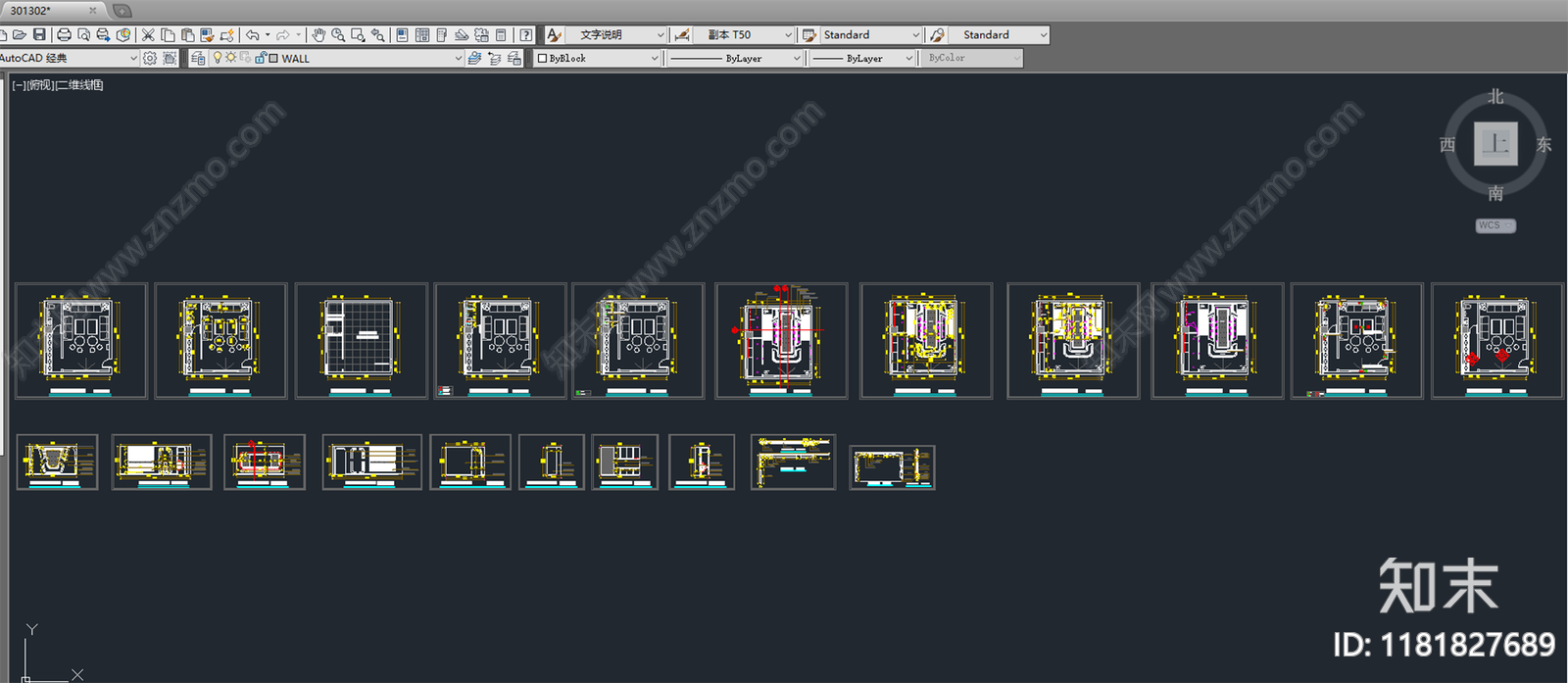Image resolution: width=1568 pixels, height=683 pixels.
Task: Select the first floor plan drawing sheet
Action: (x=81, y=341)
